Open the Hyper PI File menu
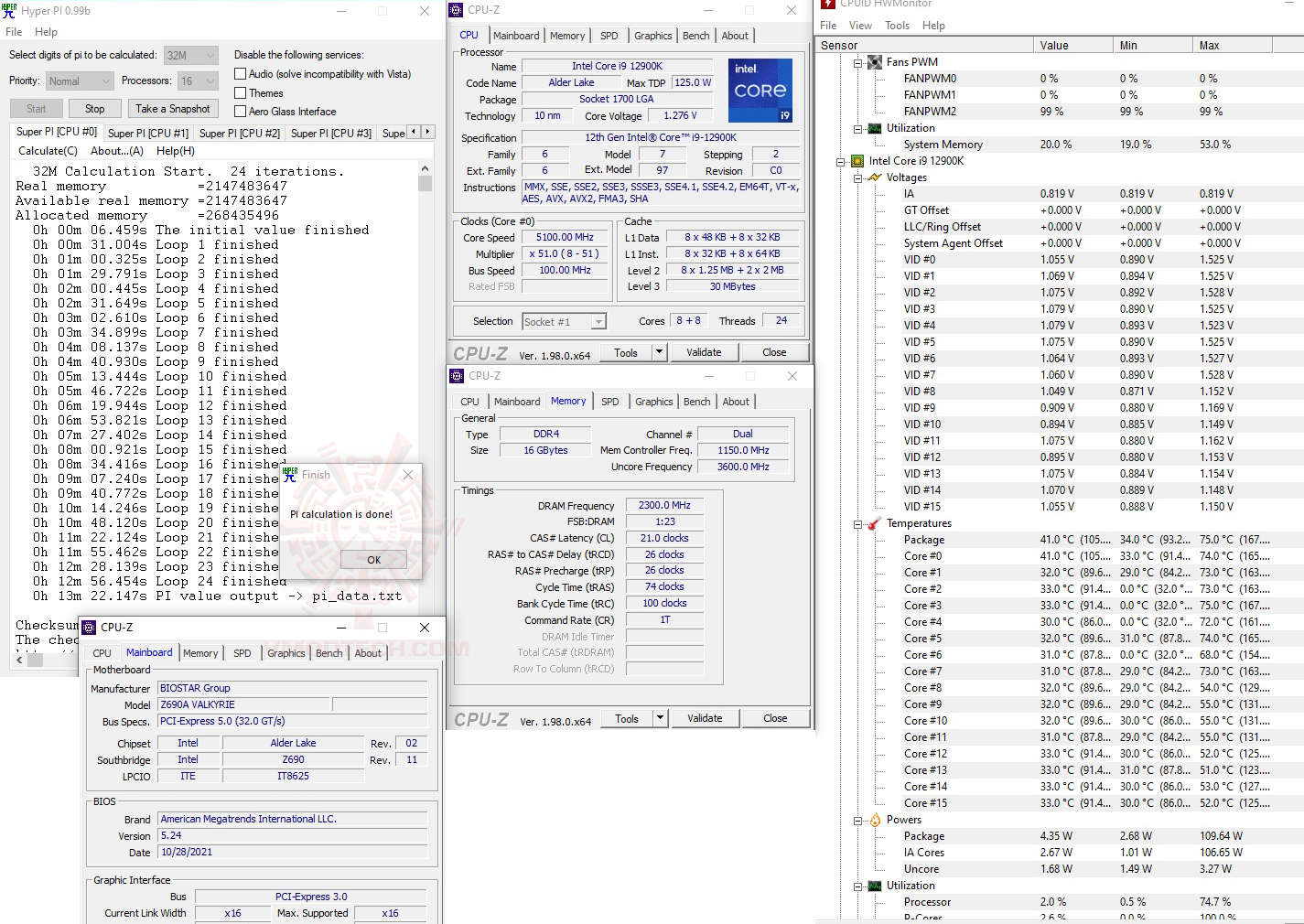This screenshot has height=924, width=1304. [14, 32]
